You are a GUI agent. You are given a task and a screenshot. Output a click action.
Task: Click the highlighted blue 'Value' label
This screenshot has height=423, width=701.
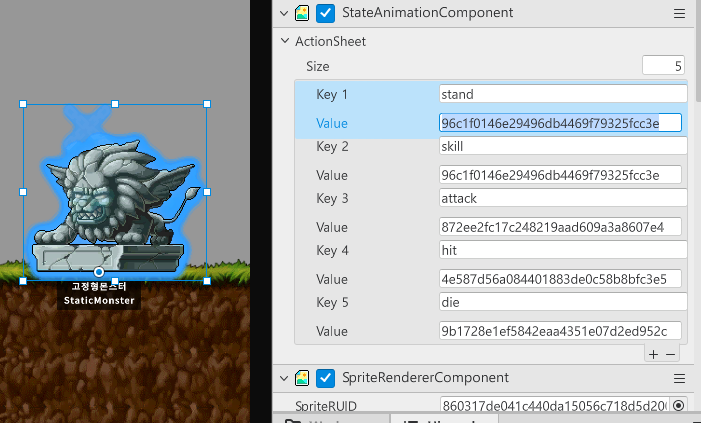pyautogui.click(x=332, y=123)
